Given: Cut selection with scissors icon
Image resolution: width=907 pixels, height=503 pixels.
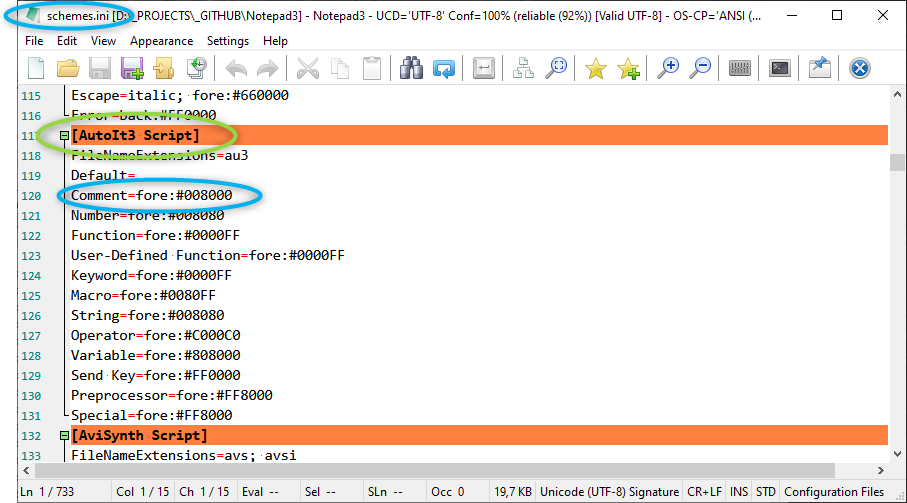Looking at the screenshot, I should 308,68.
